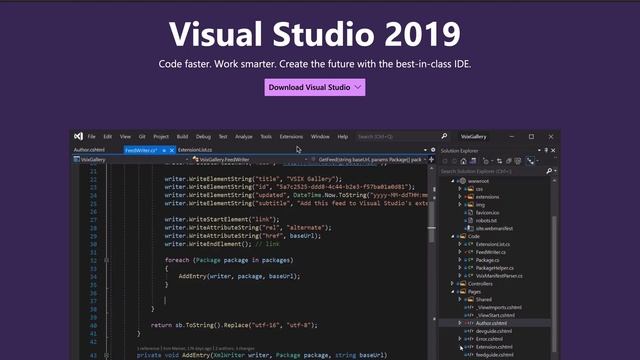Open the VsixGallery.FeedWriter type dropdown
The height and width of the screenshot is (360, 640).
click(x=249, y=160)
